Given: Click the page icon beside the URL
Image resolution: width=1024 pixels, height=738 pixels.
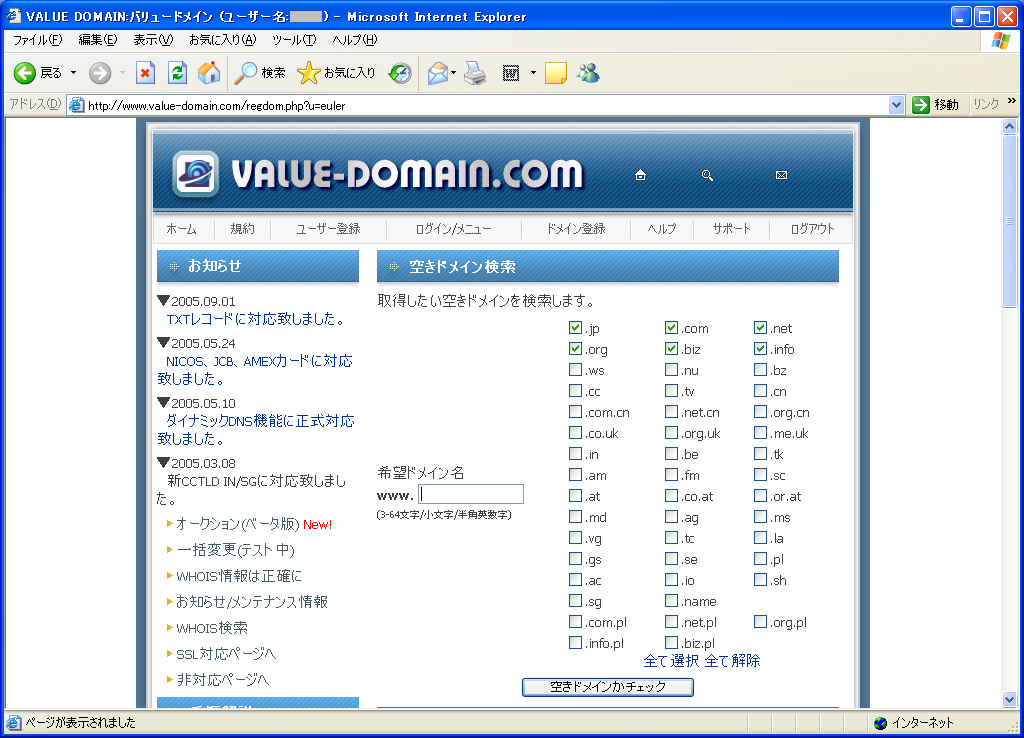Looking at the screenshot, I should tap(76, 105).
